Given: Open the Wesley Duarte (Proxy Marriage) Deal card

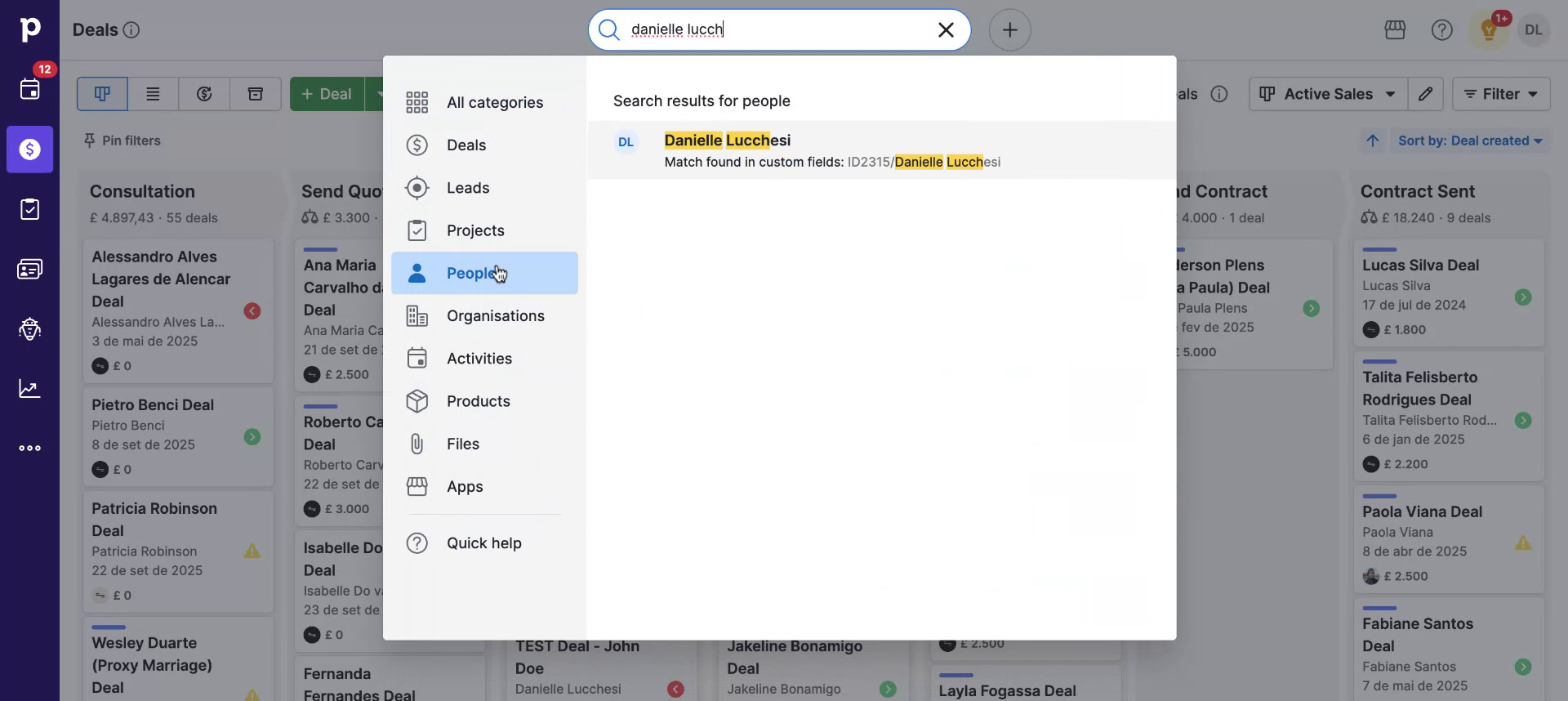Looking at the screenshot, I should click(178, 660).
